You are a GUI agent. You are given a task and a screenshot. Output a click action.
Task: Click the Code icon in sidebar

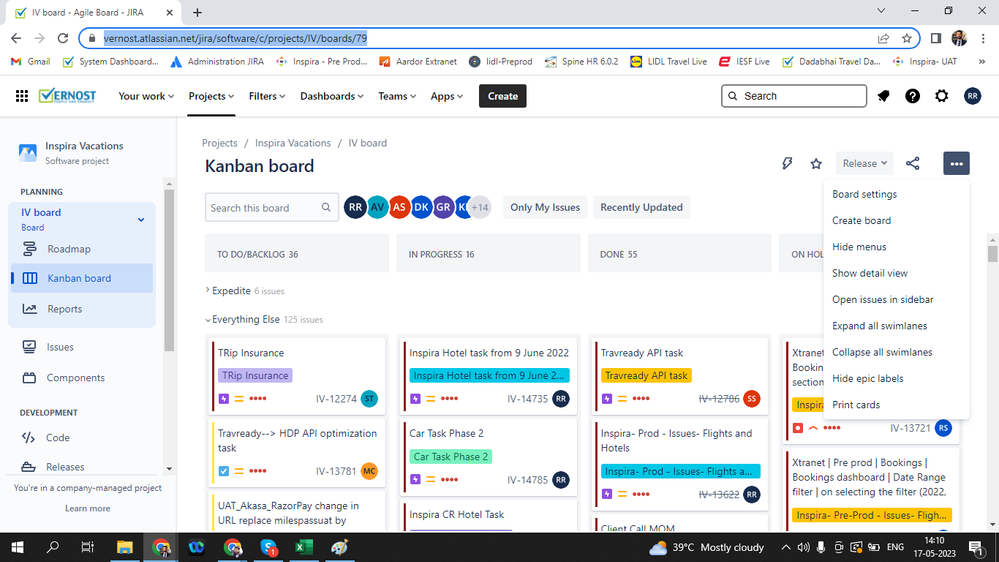click(28, 438)
